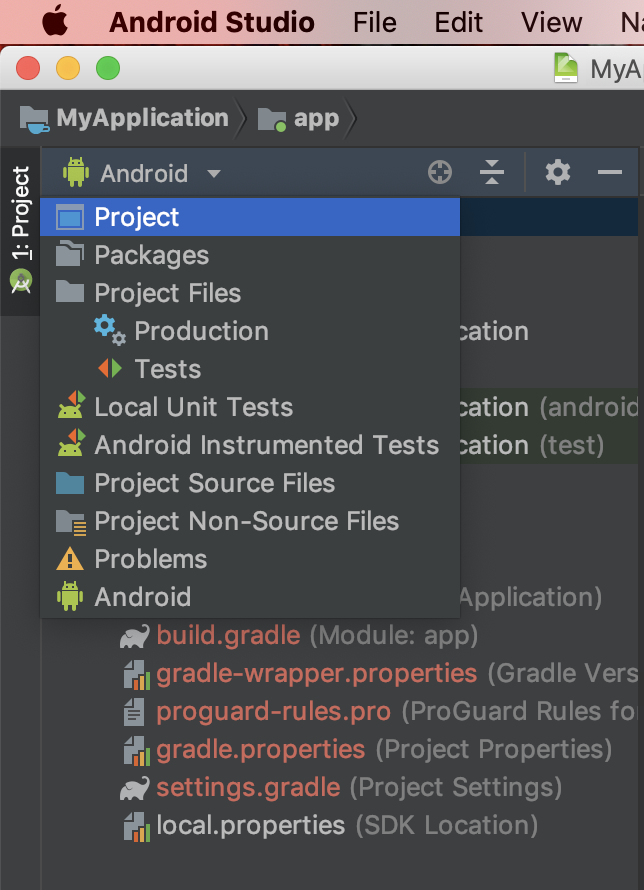Image resolution: width=644 pixels, height=890 pixels.
Task: Click the '(test)' package row
Action: [x=549, y=445]
